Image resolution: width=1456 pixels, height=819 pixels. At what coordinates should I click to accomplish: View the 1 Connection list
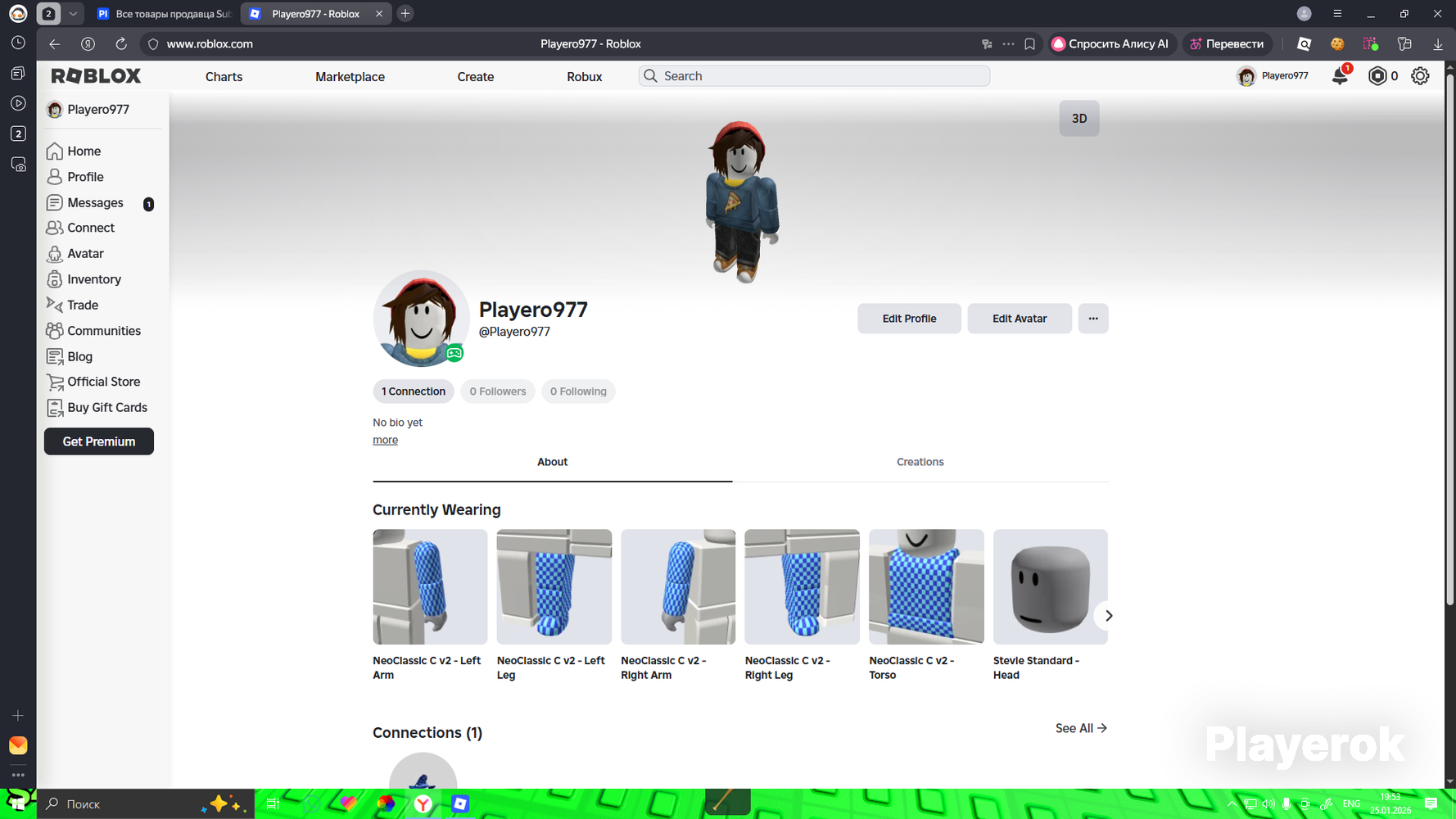(x=414, y=391)
